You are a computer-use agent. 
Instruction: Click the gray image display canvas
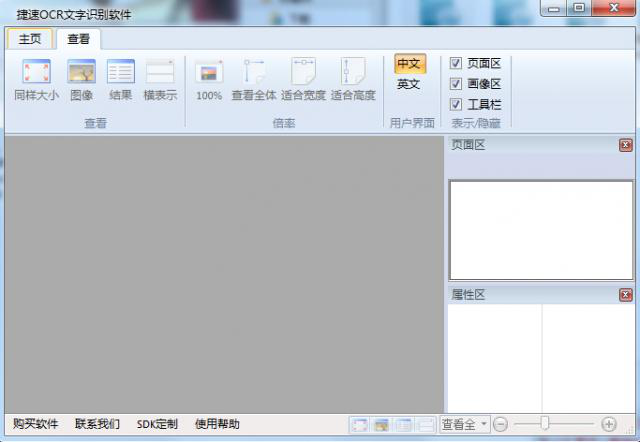(224, 274)
